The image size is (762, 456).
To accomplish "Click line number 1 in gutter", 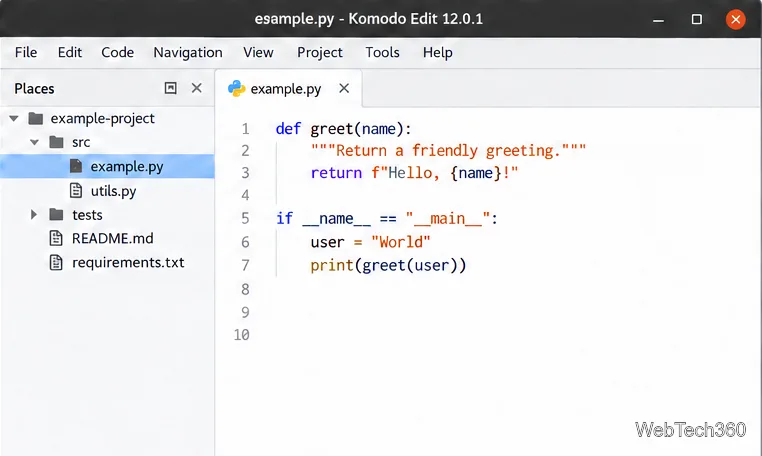I will tap(245, 129).
